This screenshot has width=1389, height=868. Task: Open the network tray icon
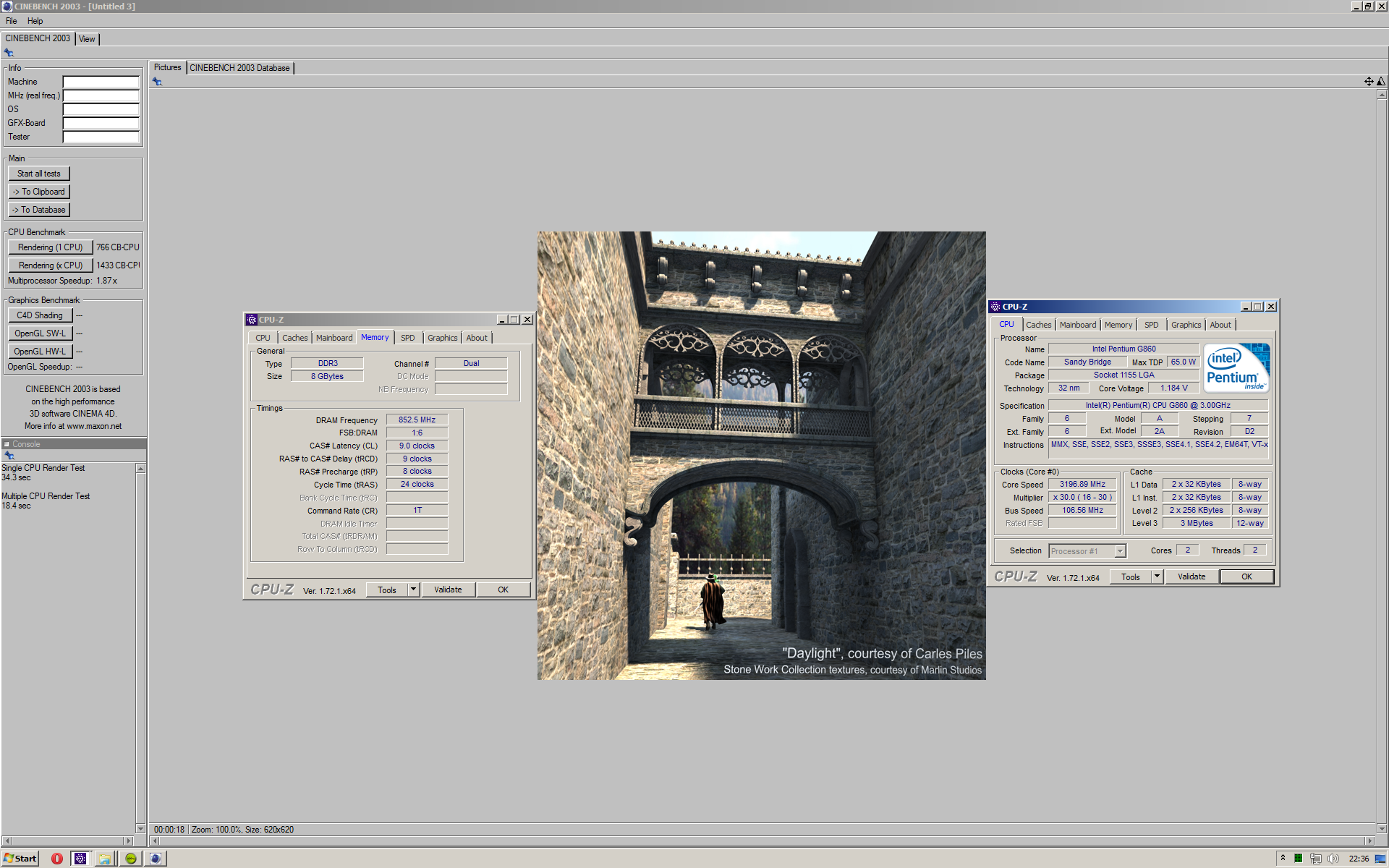tap(1315, 859)
